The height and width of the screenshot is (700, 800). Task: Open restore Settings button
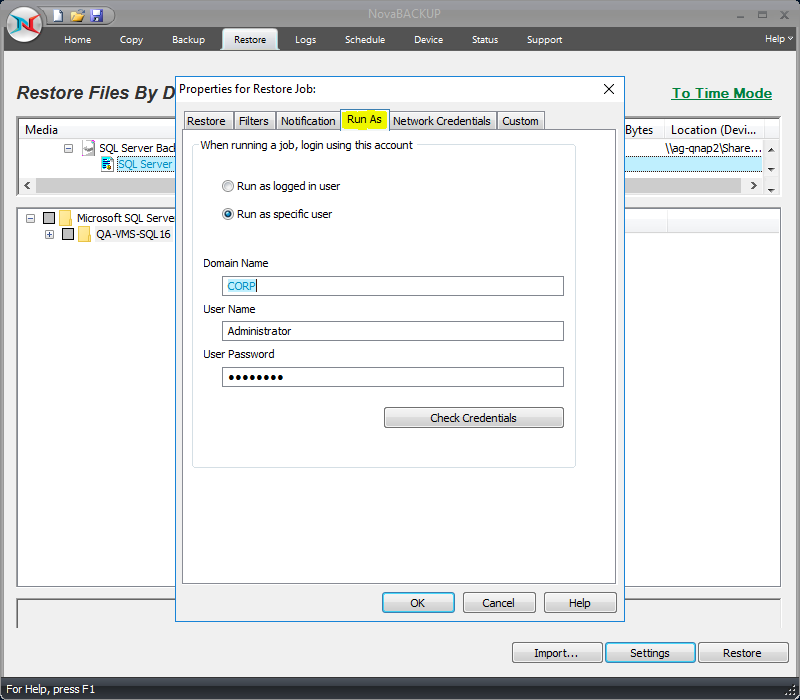point(650,653)
